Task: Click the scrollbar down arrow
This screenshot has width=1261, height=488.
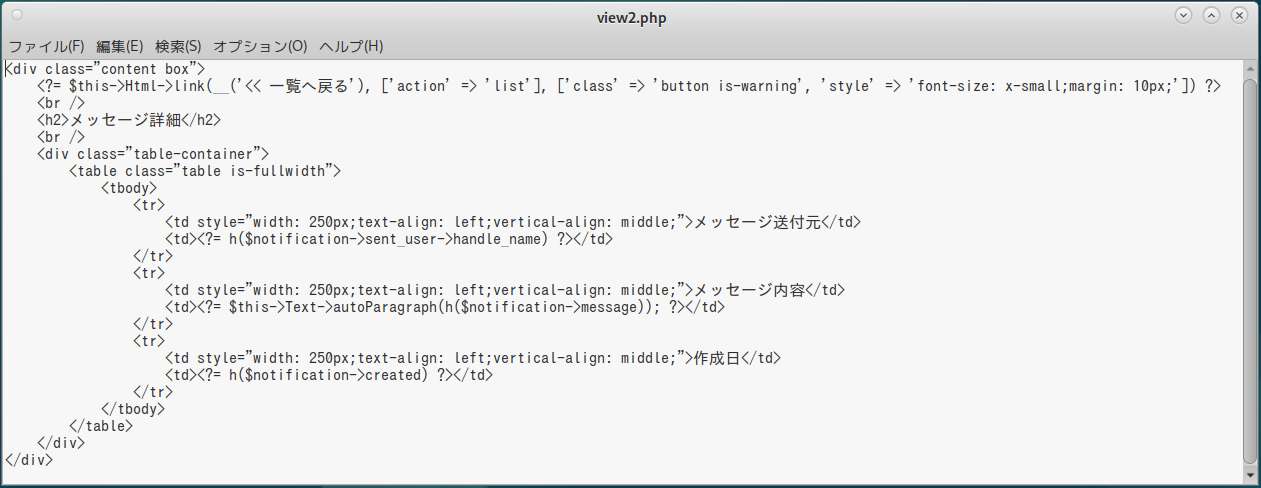Action: [x=1250, y=471]
